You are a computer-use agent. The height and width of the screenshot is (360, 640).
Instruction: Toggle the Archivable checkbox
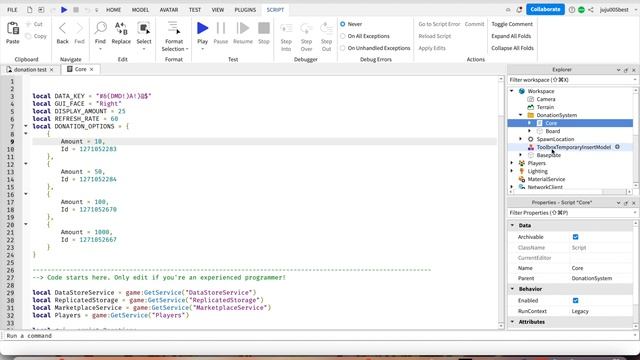(576, 237)
